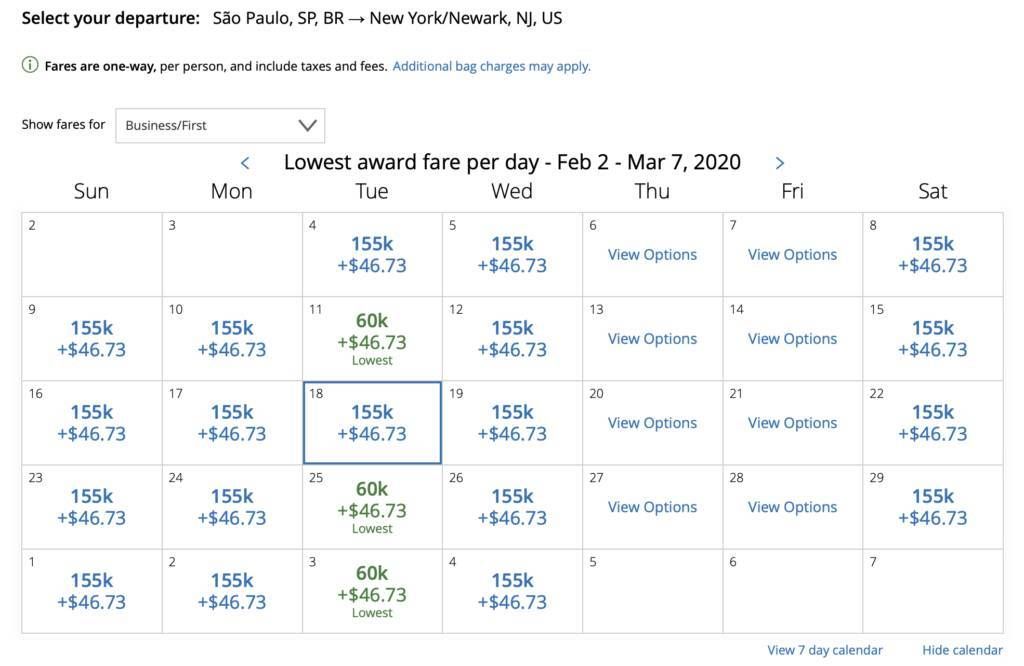This screenshot has width=1024, height=666.
Task: Open the Show fares for dropdown
Action: (x=220, y=125)
